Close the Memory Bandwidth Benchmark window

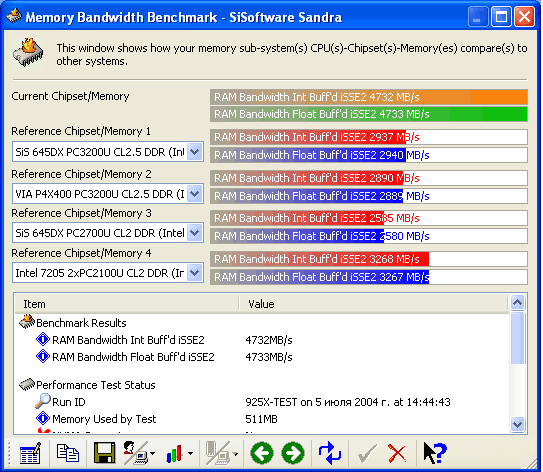pos(524,16)
